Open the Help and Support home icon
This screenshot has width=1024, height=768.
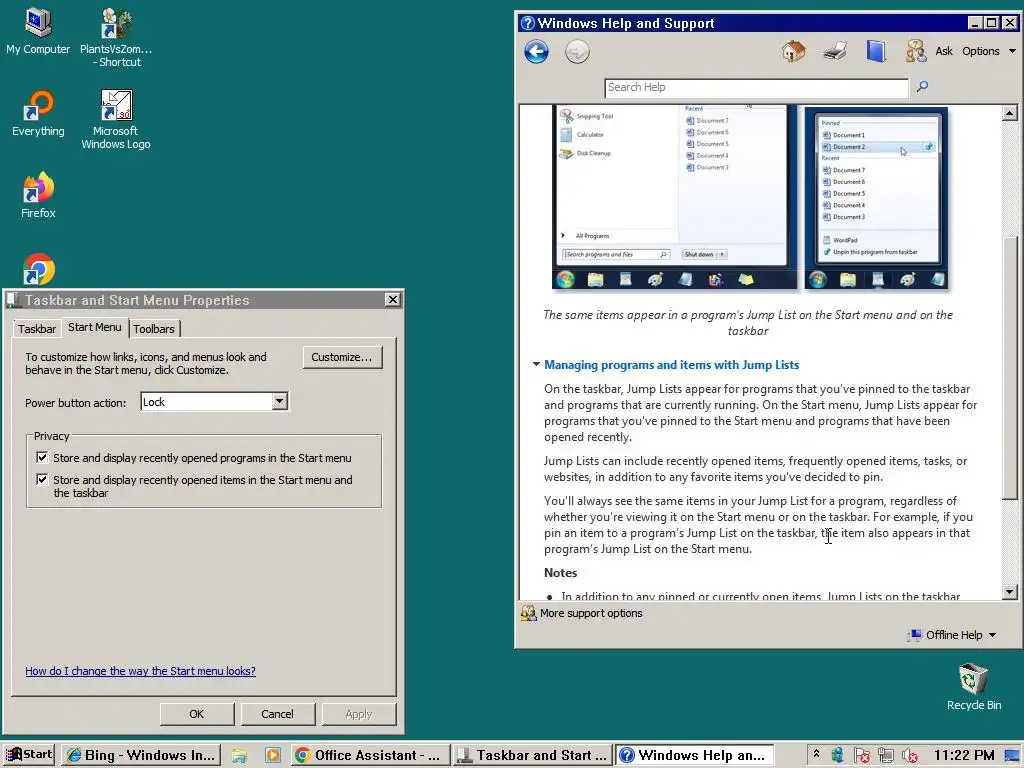[x=793, y=51]
